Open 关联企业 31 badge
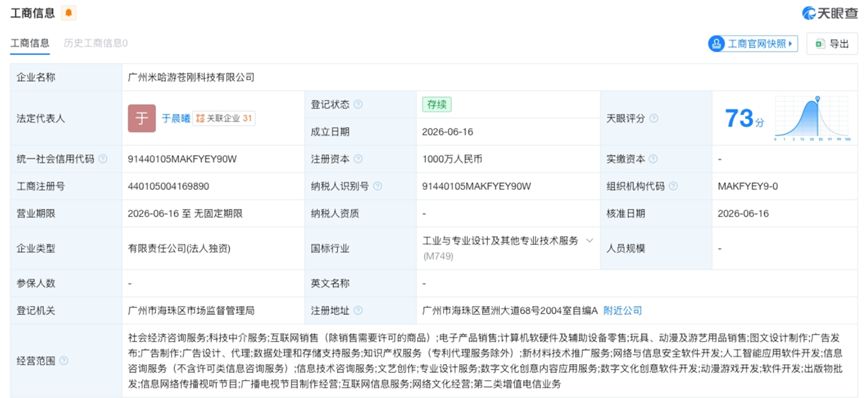Image resolution: width=865 pixels, height=398 pixels. tap(224, 118)
